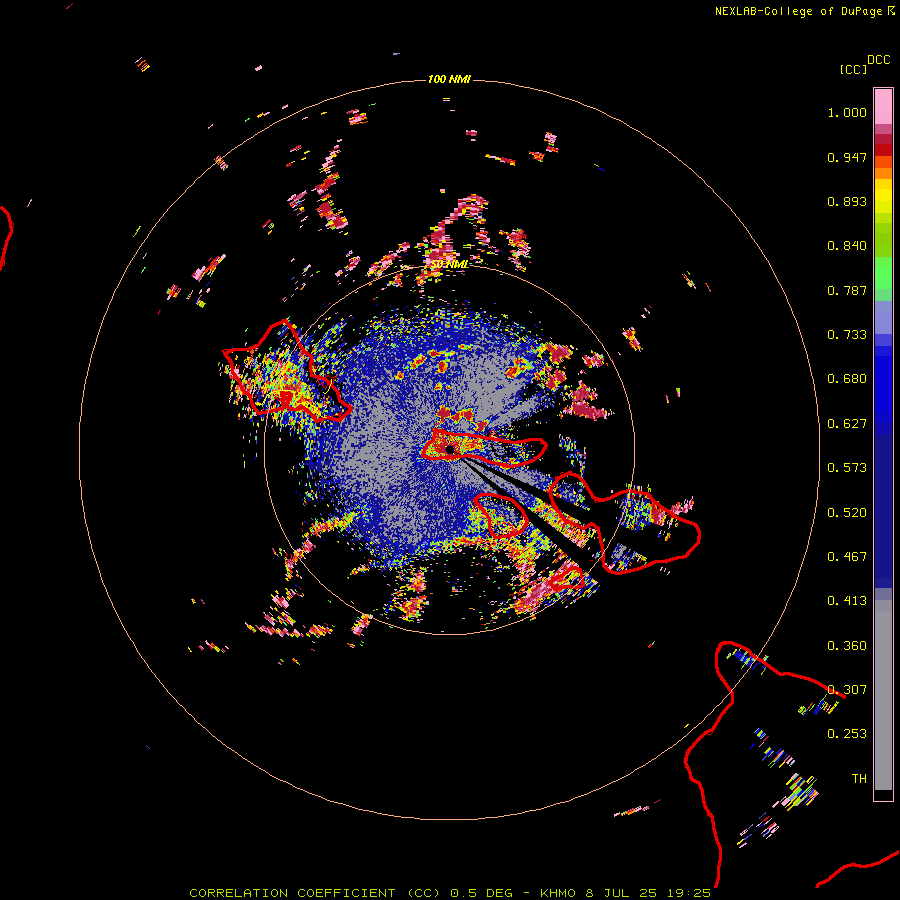This screenshot has width=900, height=900.
Task: Select the 0.573 scale value
Action: (x=847, y=468)
